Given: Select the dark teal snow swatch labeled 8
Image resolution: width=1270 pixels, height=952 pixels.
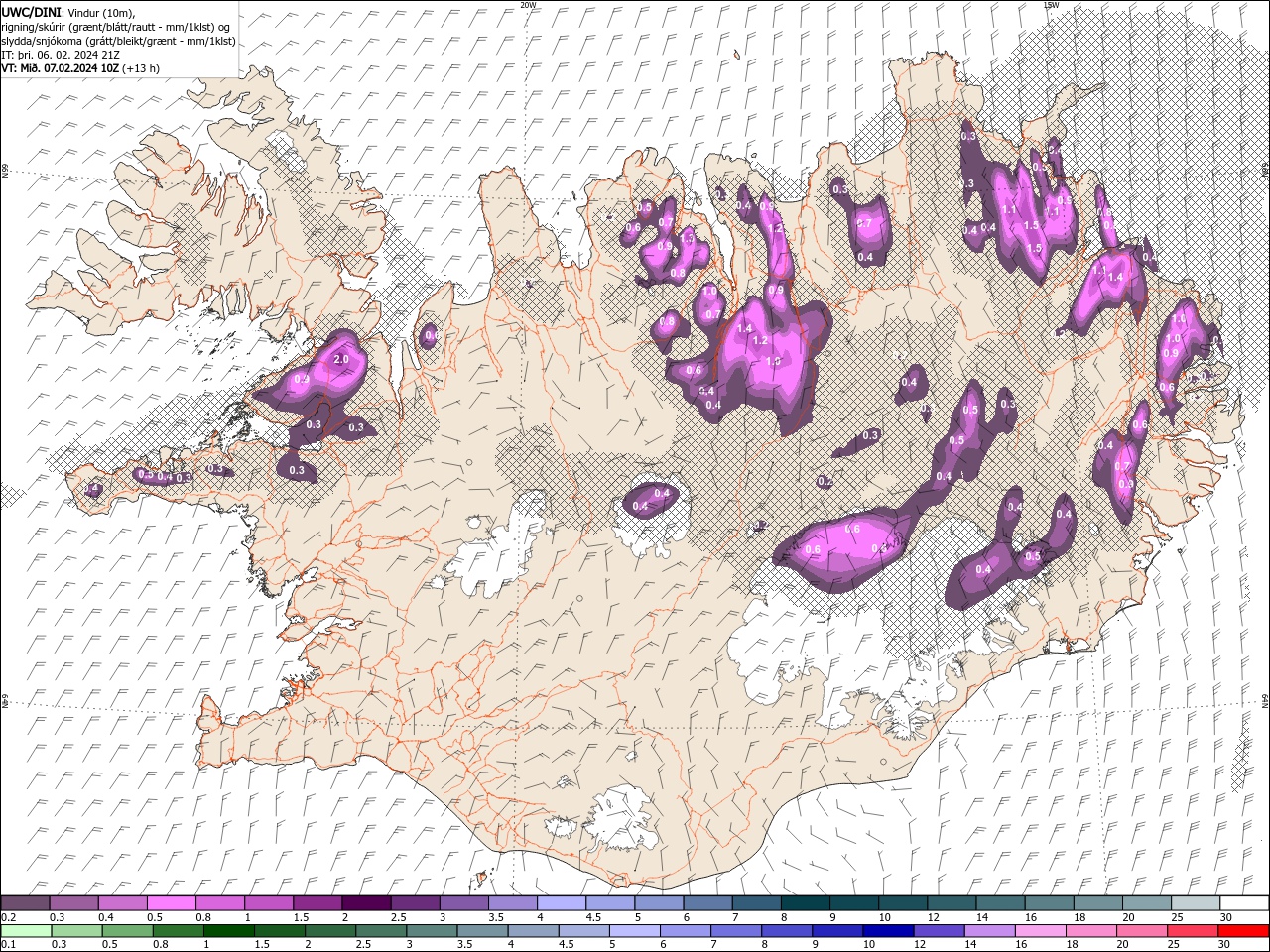Looking at the screenshot, I should tap(805, 903).
